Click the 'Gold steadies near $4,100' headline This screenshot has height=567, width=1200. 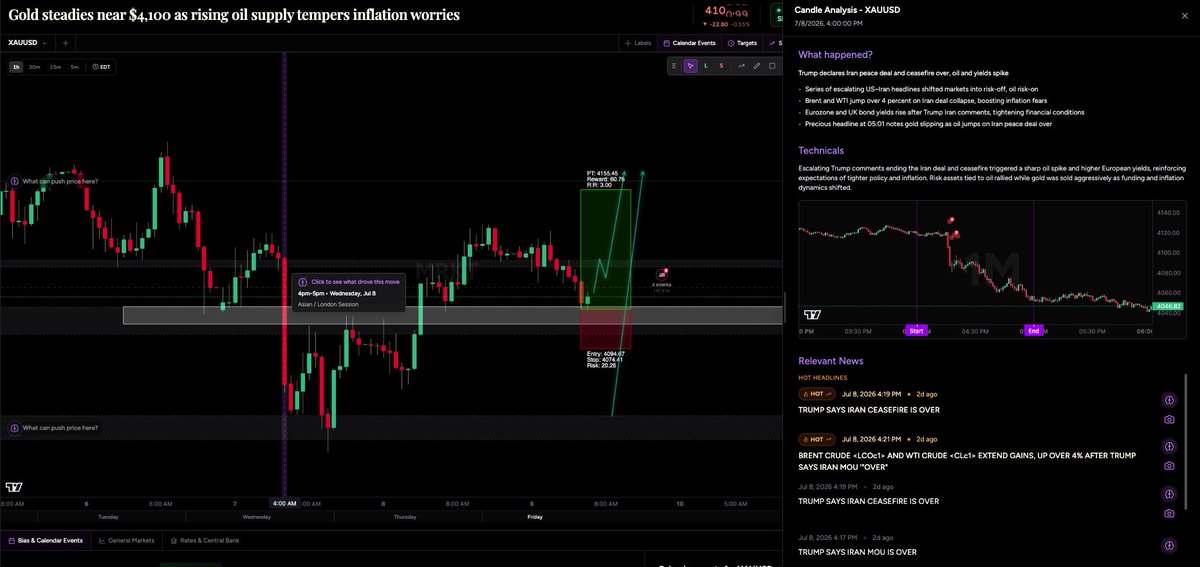[234, 14]
